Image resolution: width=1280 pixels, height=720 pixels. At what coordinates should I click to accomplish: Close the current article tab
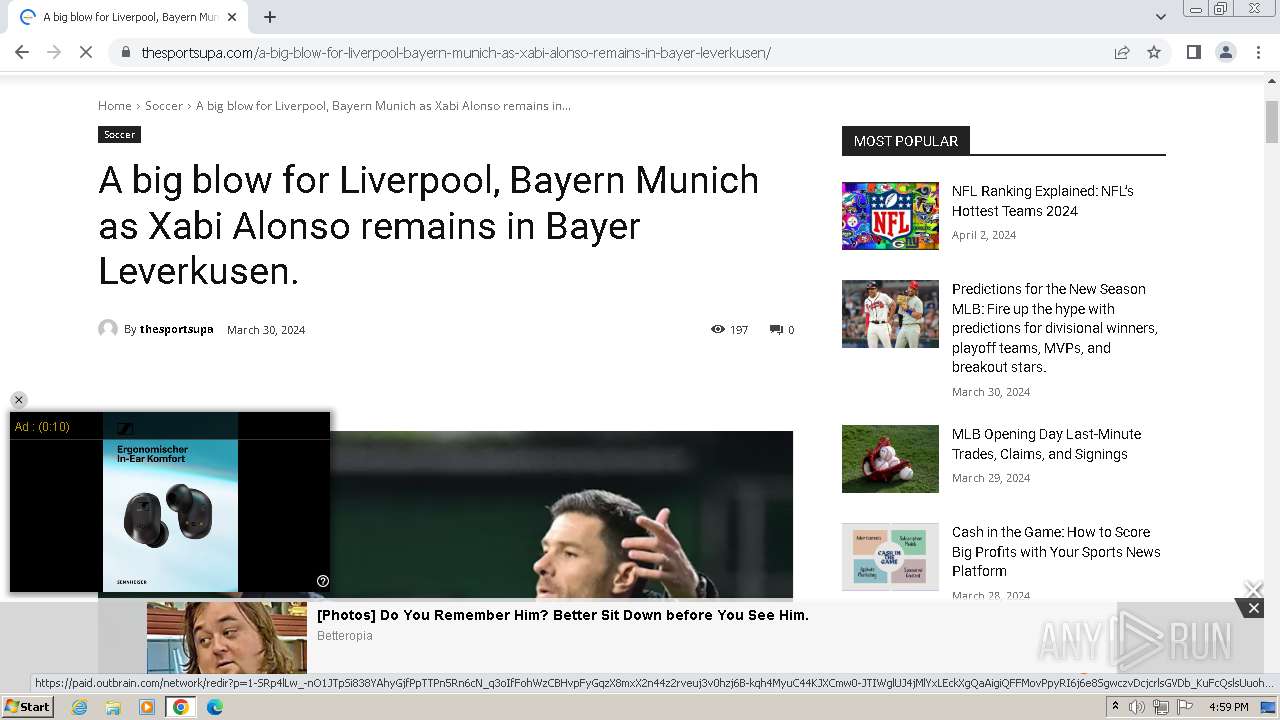232,17
